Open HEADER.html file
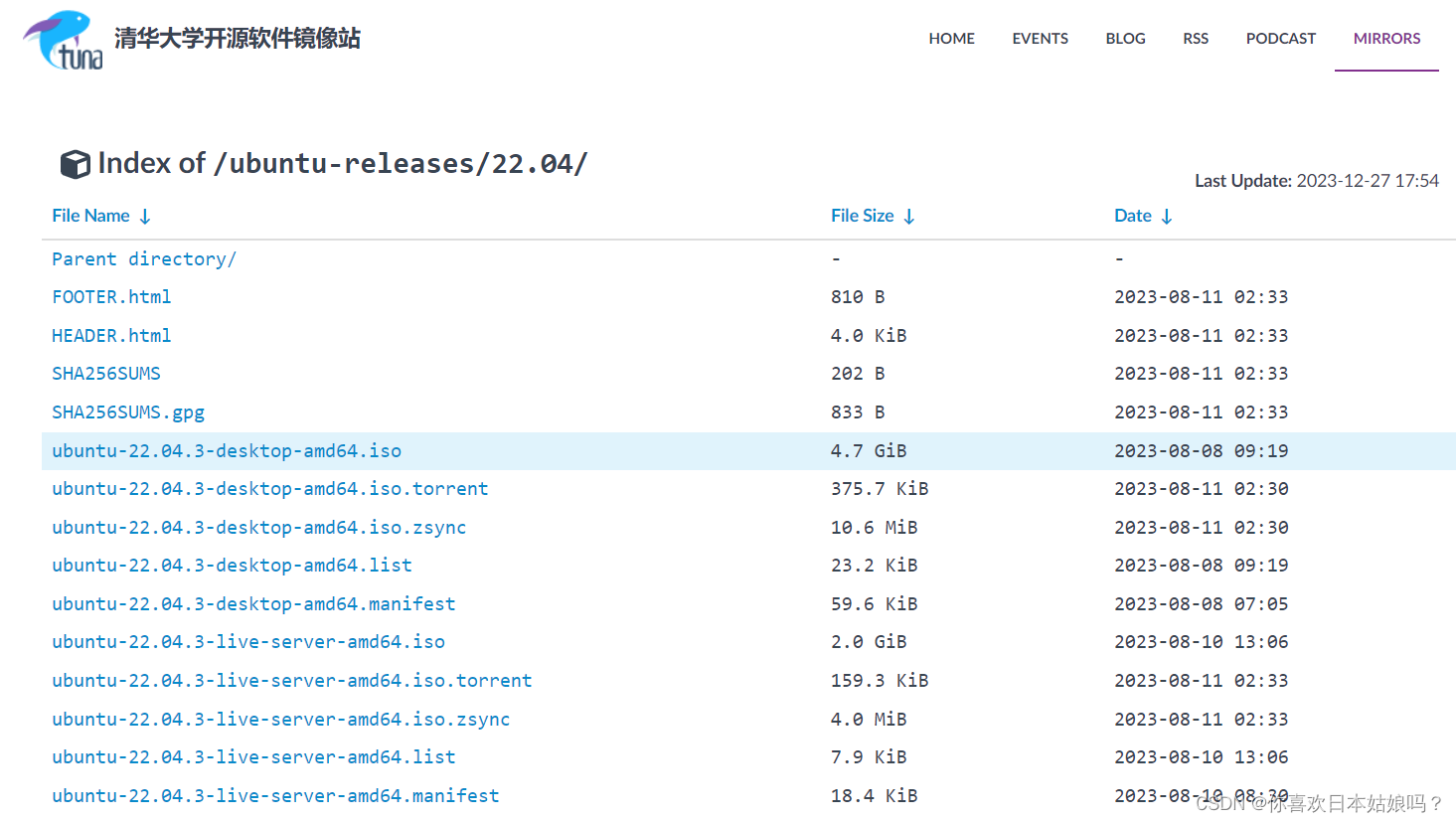 (111, 336)
